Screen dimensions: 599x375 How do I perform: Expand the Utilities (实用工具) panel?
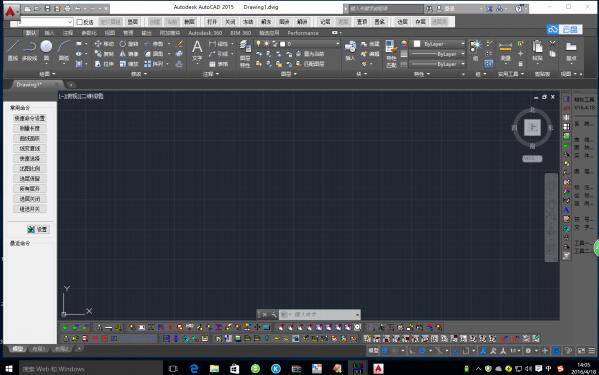click(x=511, y=74)
